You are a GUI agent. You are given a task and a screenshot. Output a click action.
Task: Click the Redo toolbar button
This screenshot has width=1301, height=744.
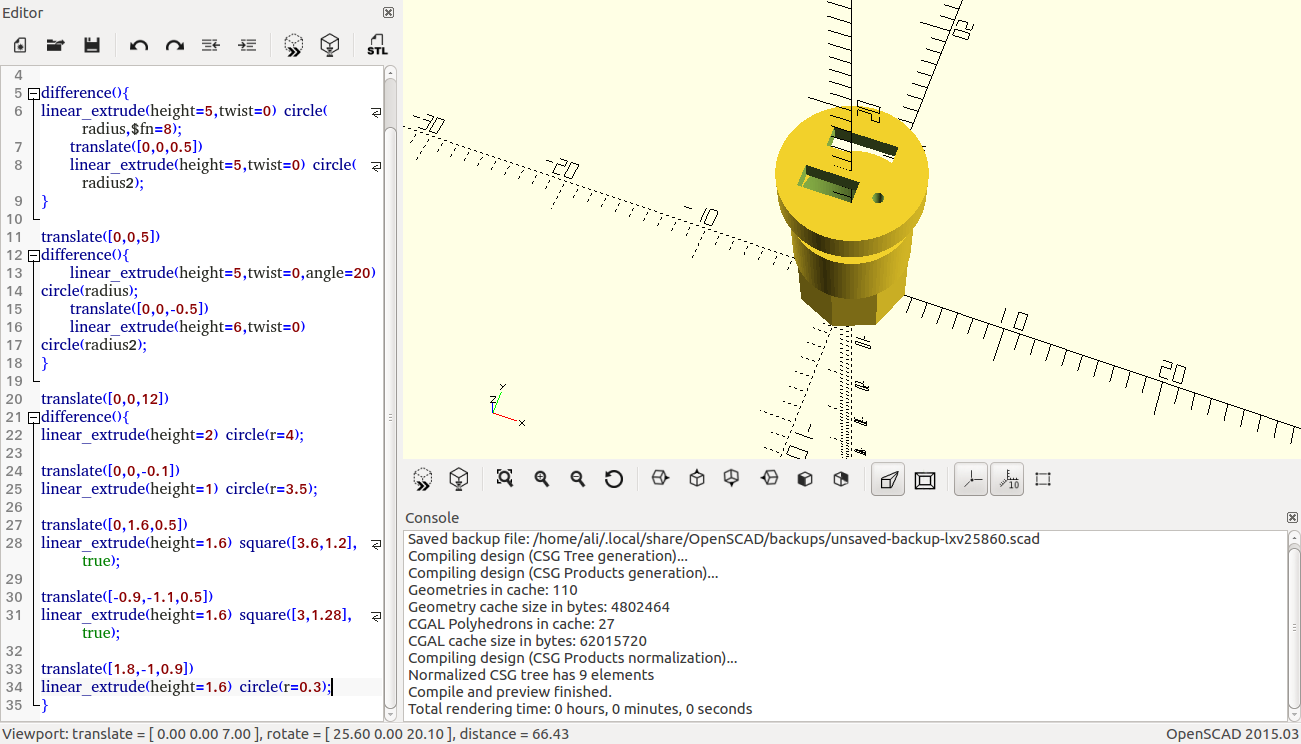174,45
